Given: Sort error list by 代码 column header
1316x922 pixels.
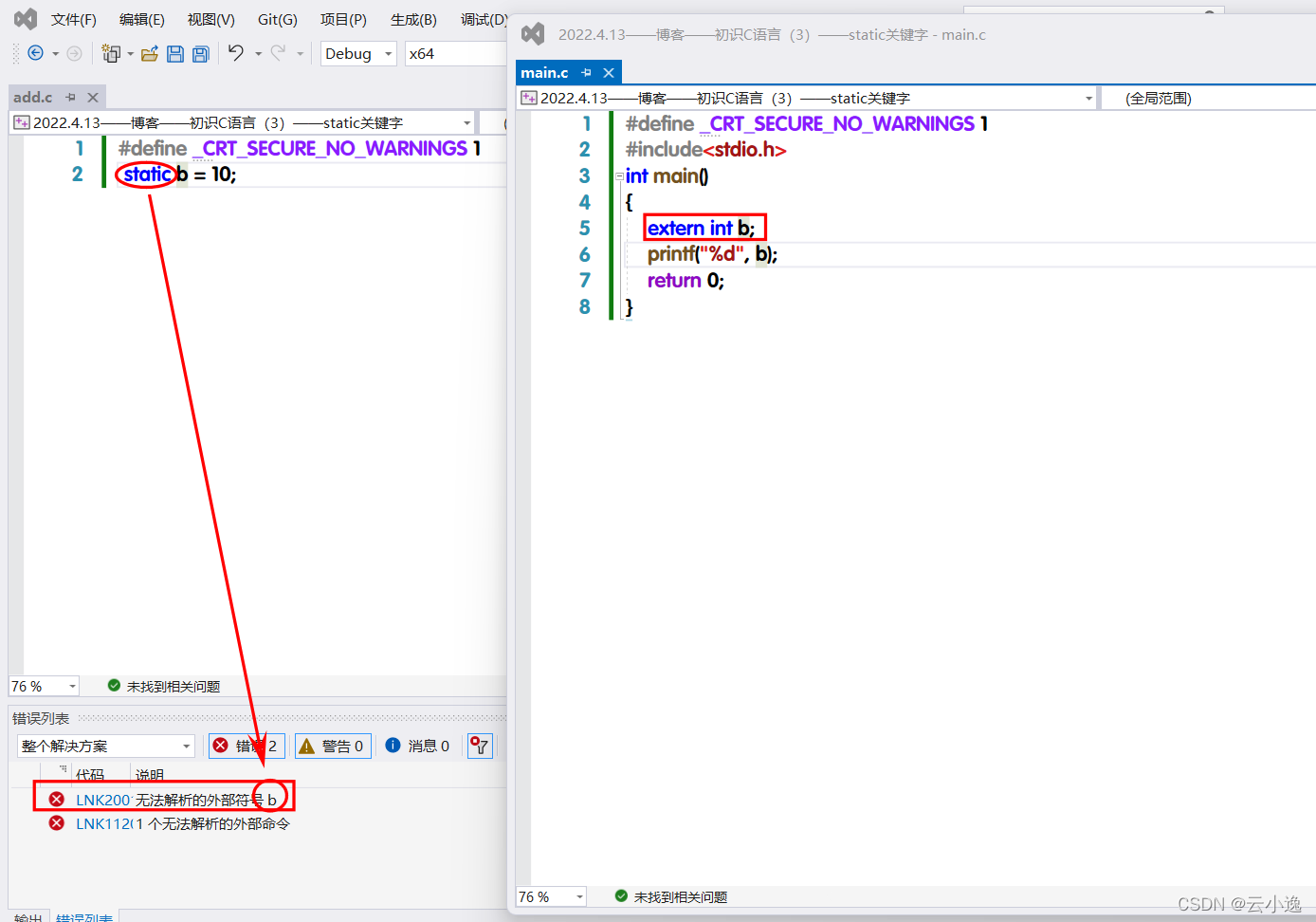Looking at the screenshot, I should [90, 775].
